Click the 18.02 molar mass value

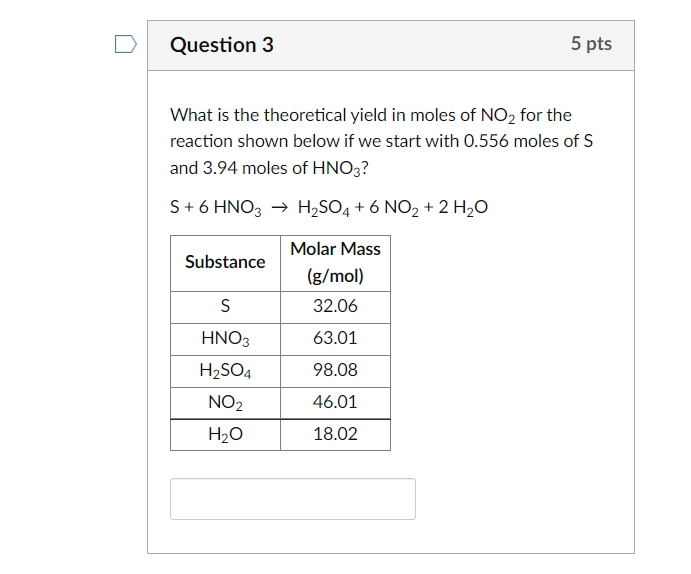tap(335, 435)
